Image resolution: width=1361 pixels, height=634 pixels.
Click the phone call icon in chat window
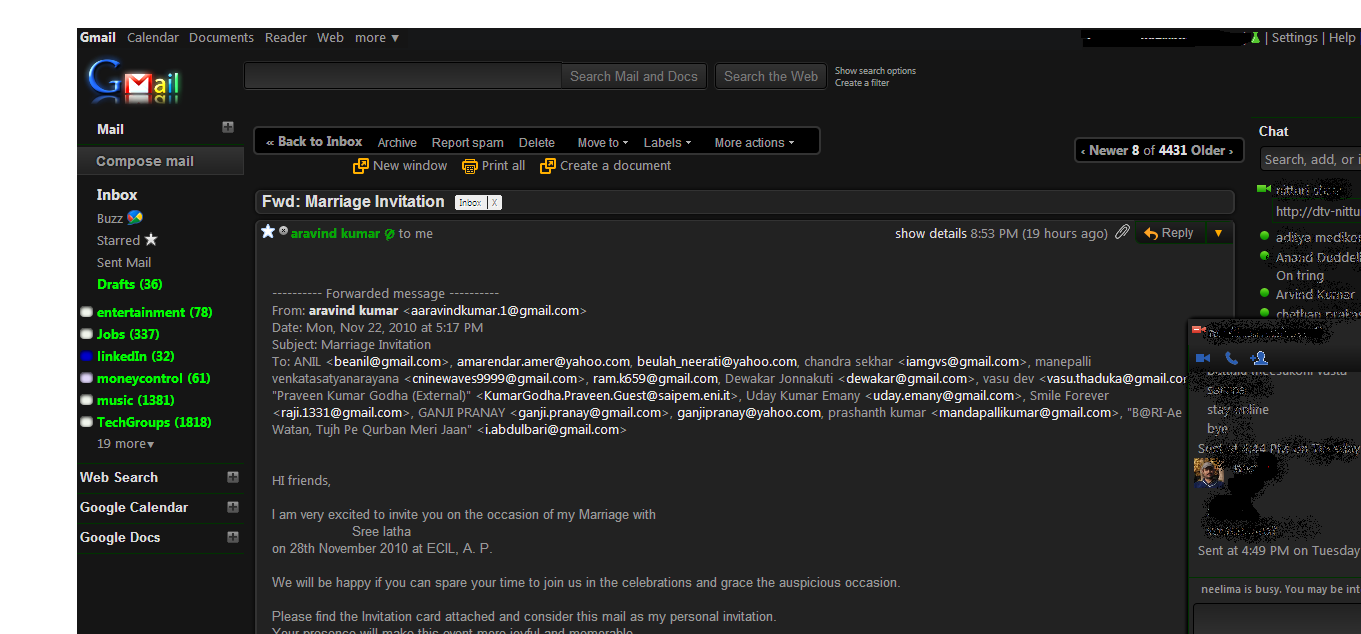[1231, 358]
